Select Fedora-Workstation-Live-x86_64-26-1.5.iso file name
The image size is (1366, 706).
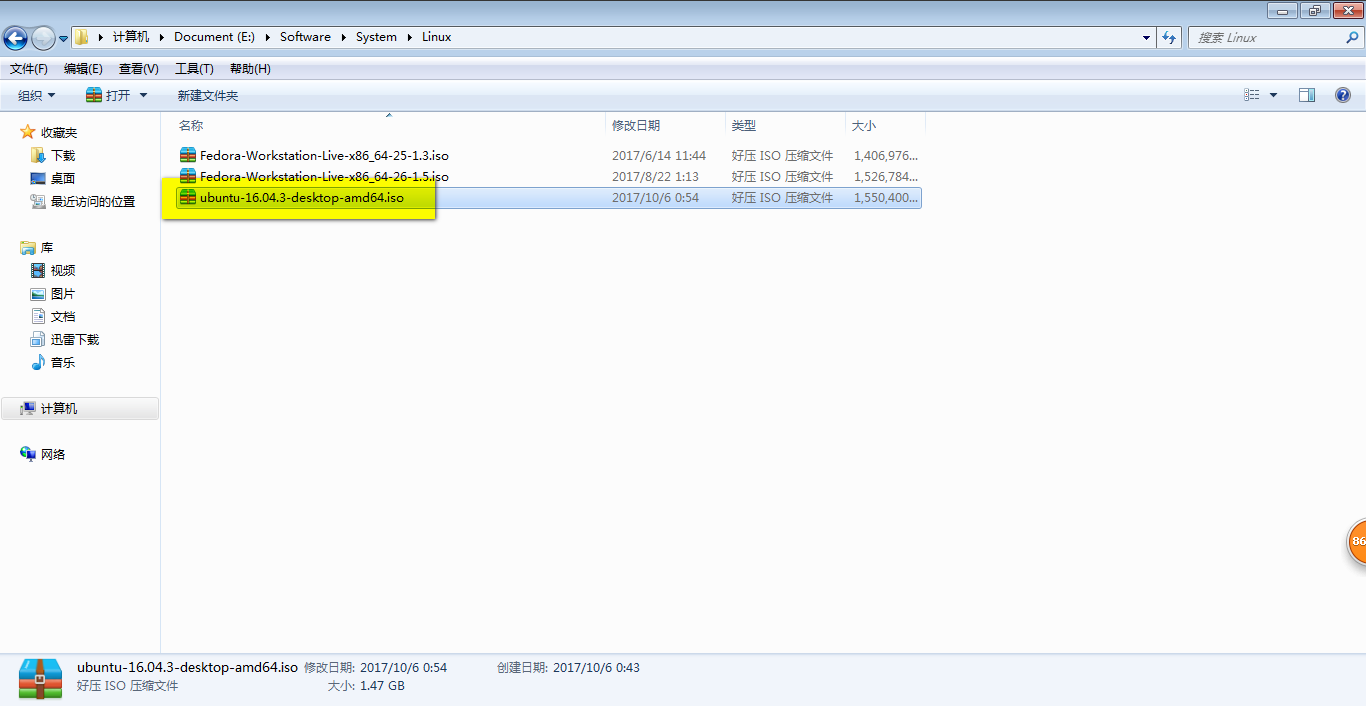[x=324, y=176]
